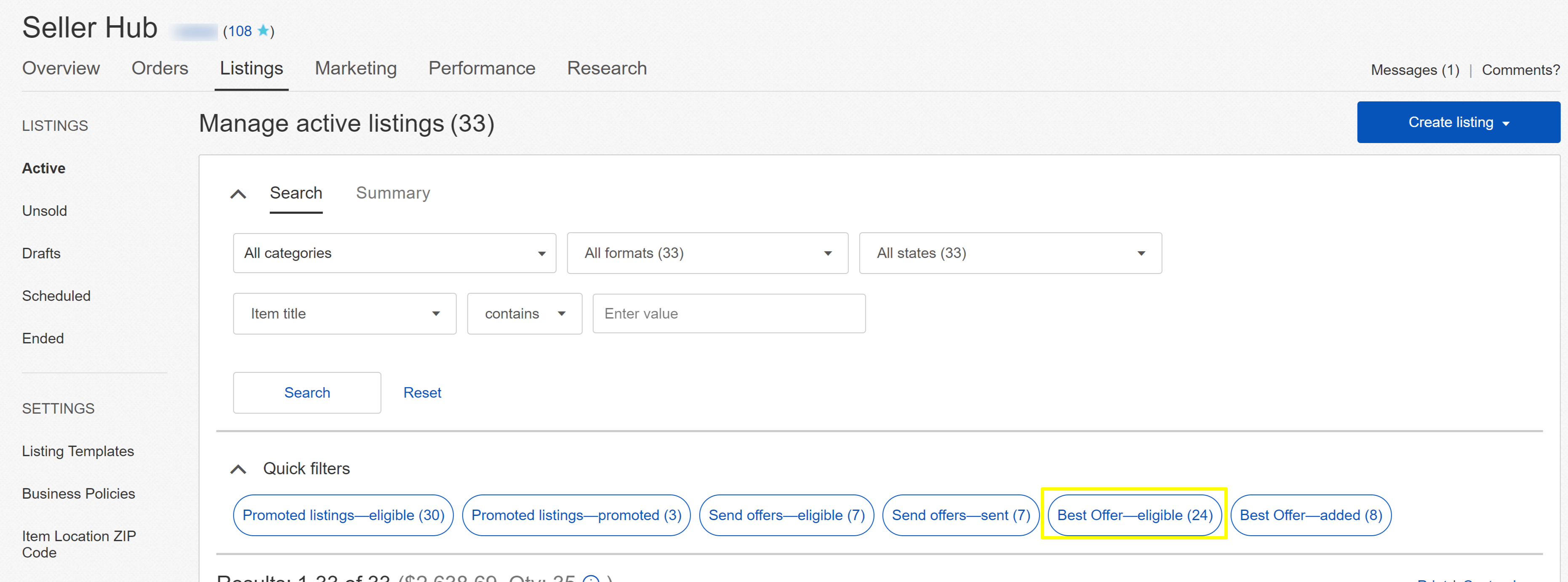Apply Promoted listings—eligible (30) filter
Image resolution: width=1568 pixels, height=582 pixels.
coord(343,515)
